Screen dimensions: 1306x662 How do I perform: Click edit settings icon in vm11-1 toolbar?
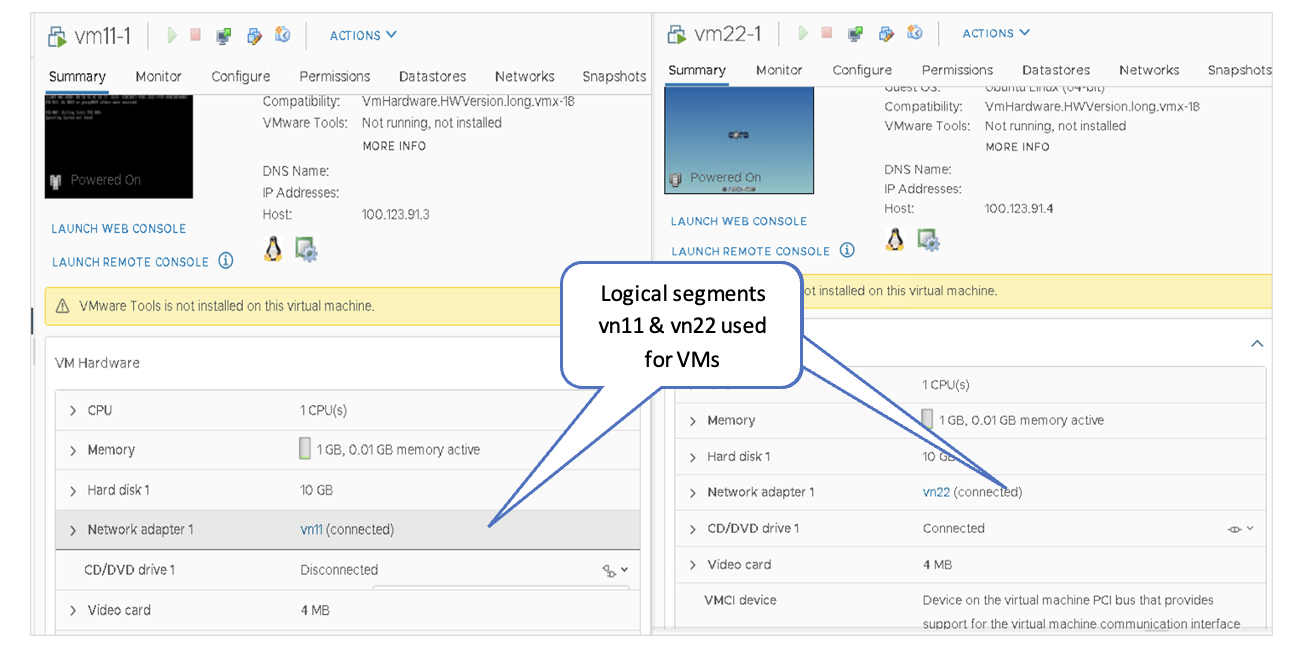[x=254, y=36]
